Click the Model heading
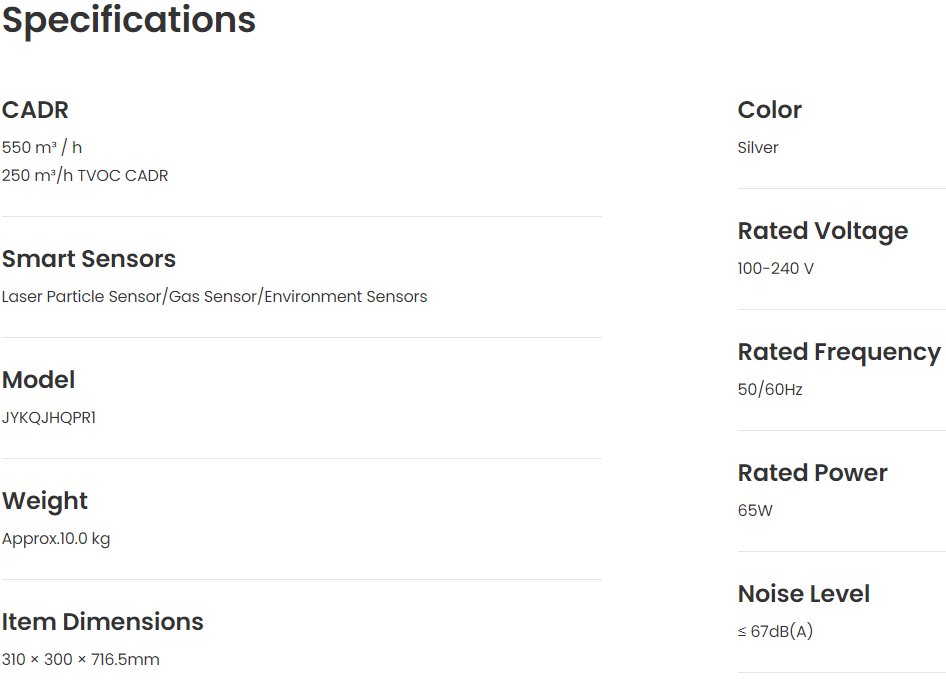946x682 pixels. tap(38, 380)
